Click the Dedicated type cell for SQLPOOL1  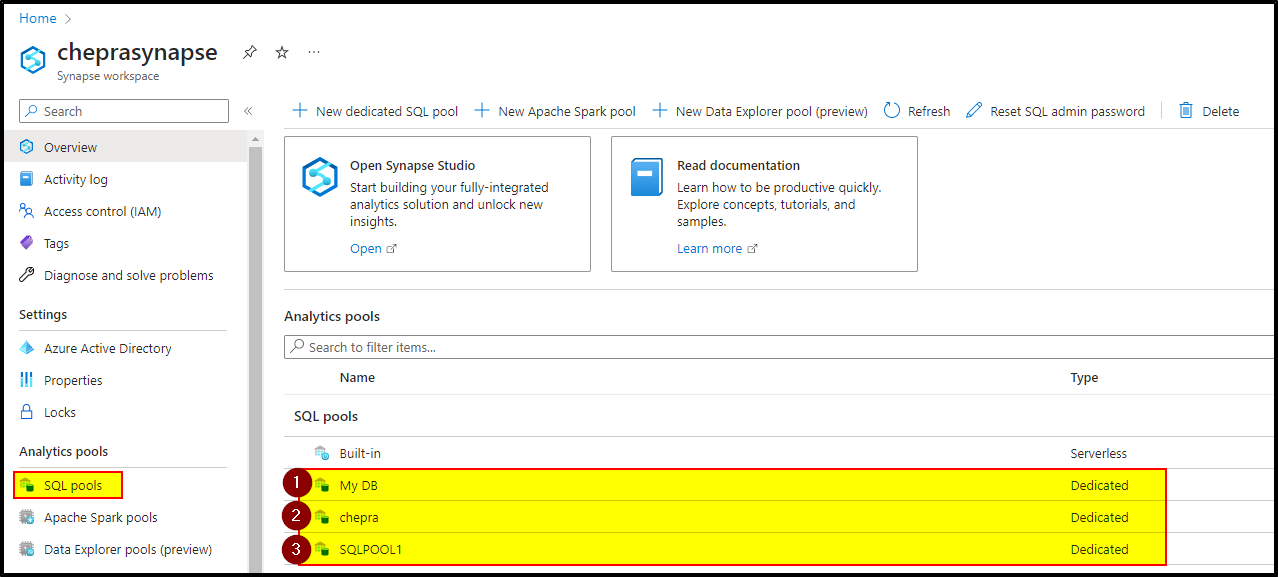[x=1099, y=549]
